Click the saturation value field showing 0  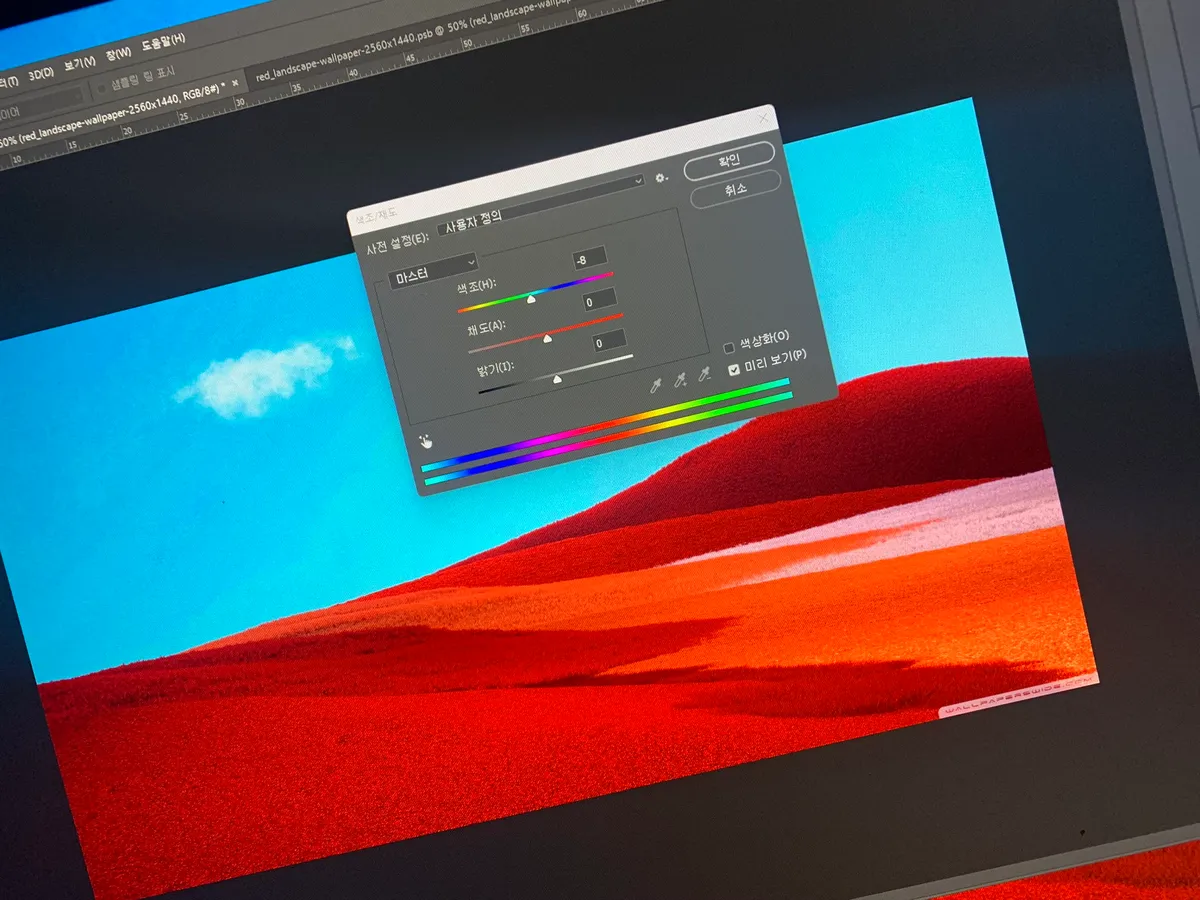coord(600,300)
